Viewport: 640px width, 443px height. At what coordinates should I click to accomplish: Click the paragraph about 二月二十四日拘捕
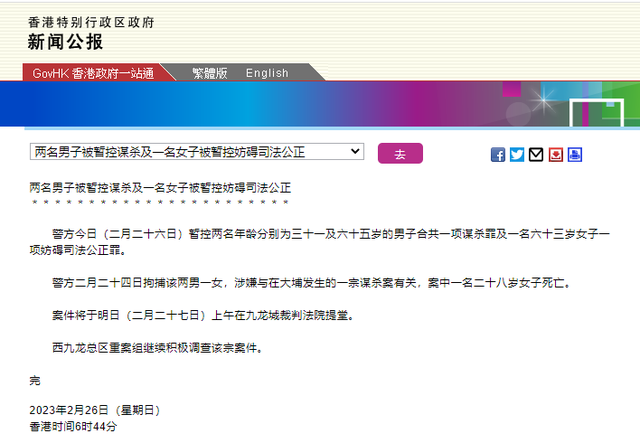point(312,283)
